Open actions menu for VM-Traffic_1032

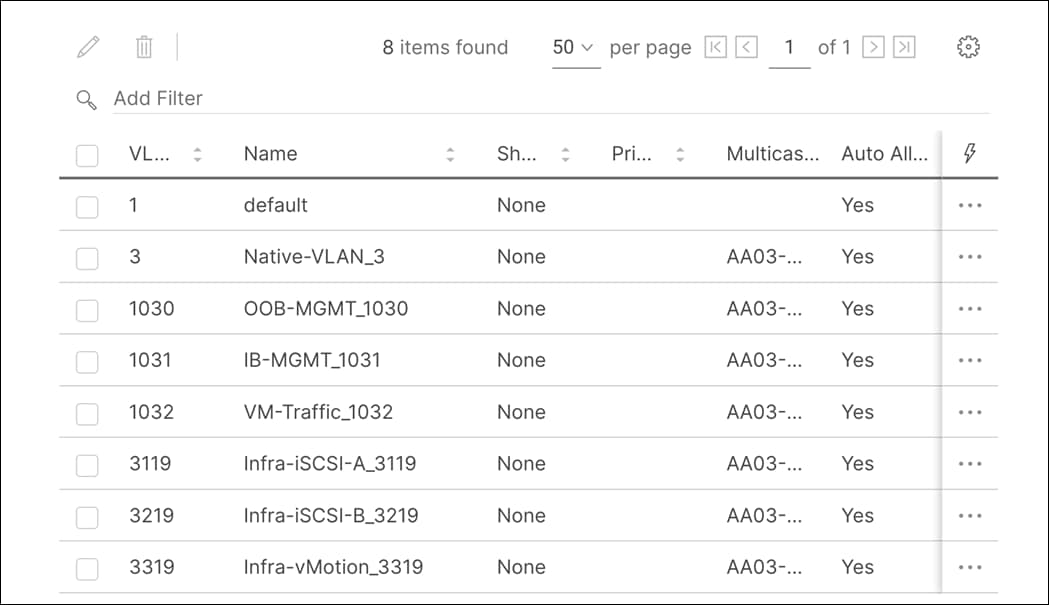pos(968,411)
